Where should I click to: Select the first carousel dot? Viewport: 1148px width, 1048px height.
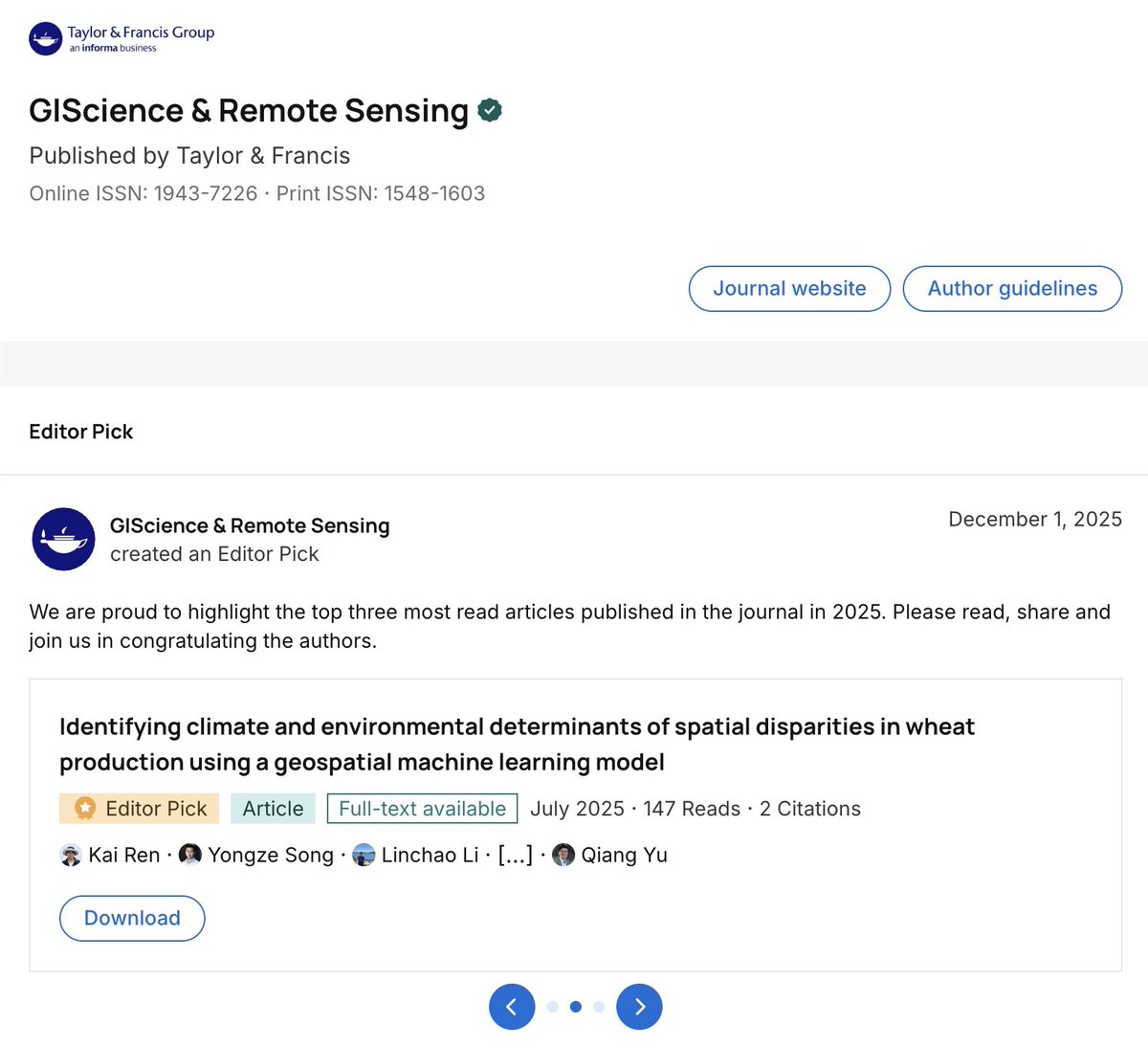click(553, 1007)
